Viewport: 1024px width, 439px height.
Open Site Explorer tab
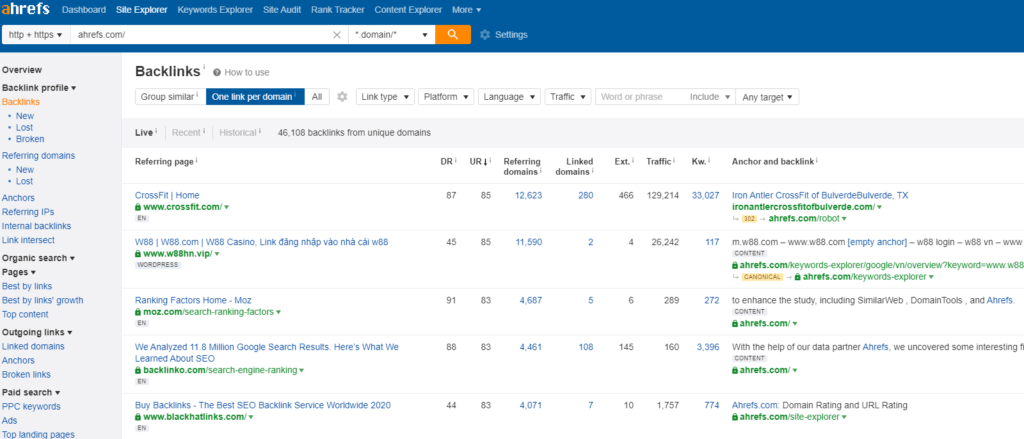coord(142,10)
